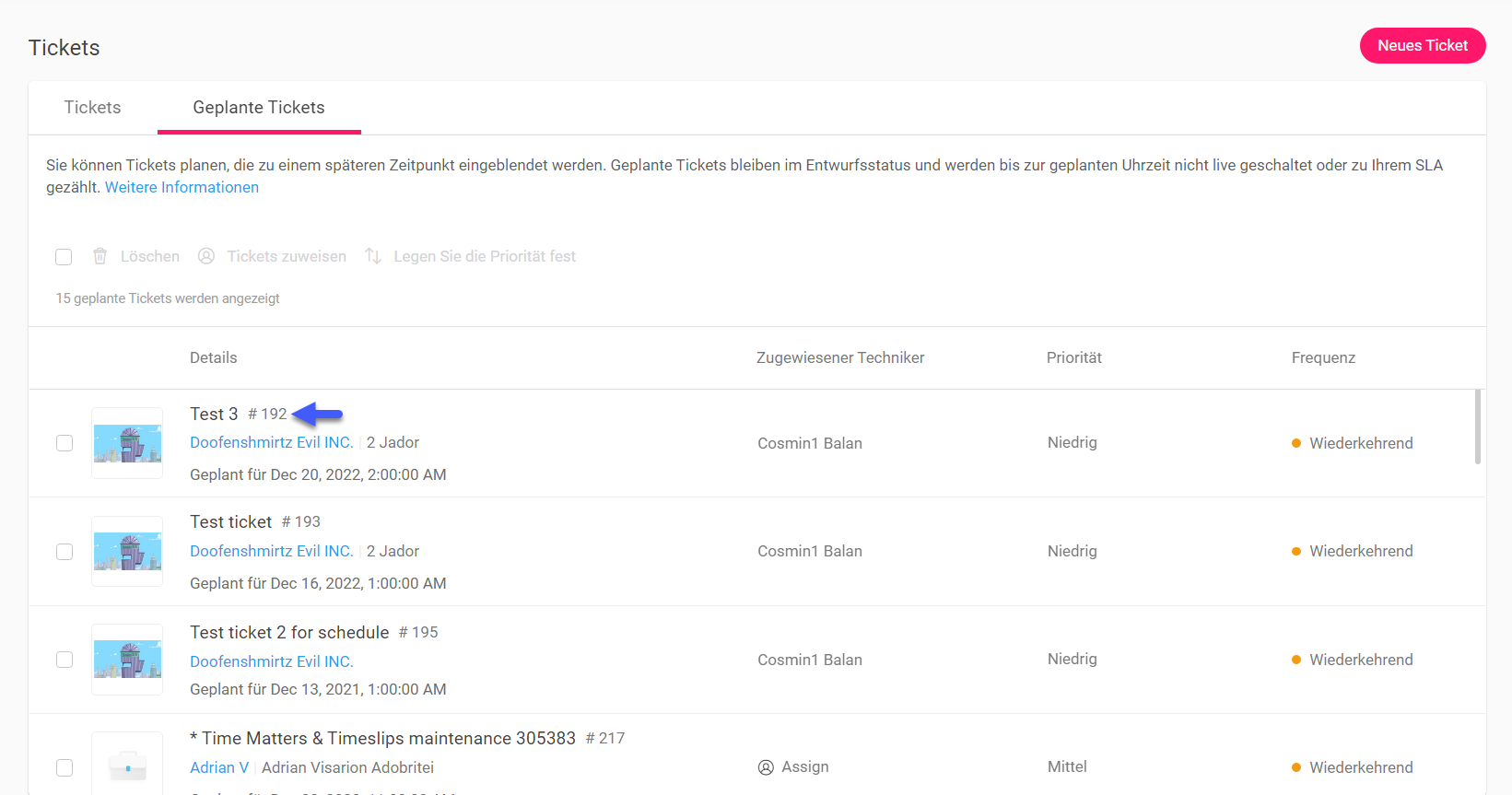
Task: Select the checkbox for Test ticket #193
Action: 64,551
